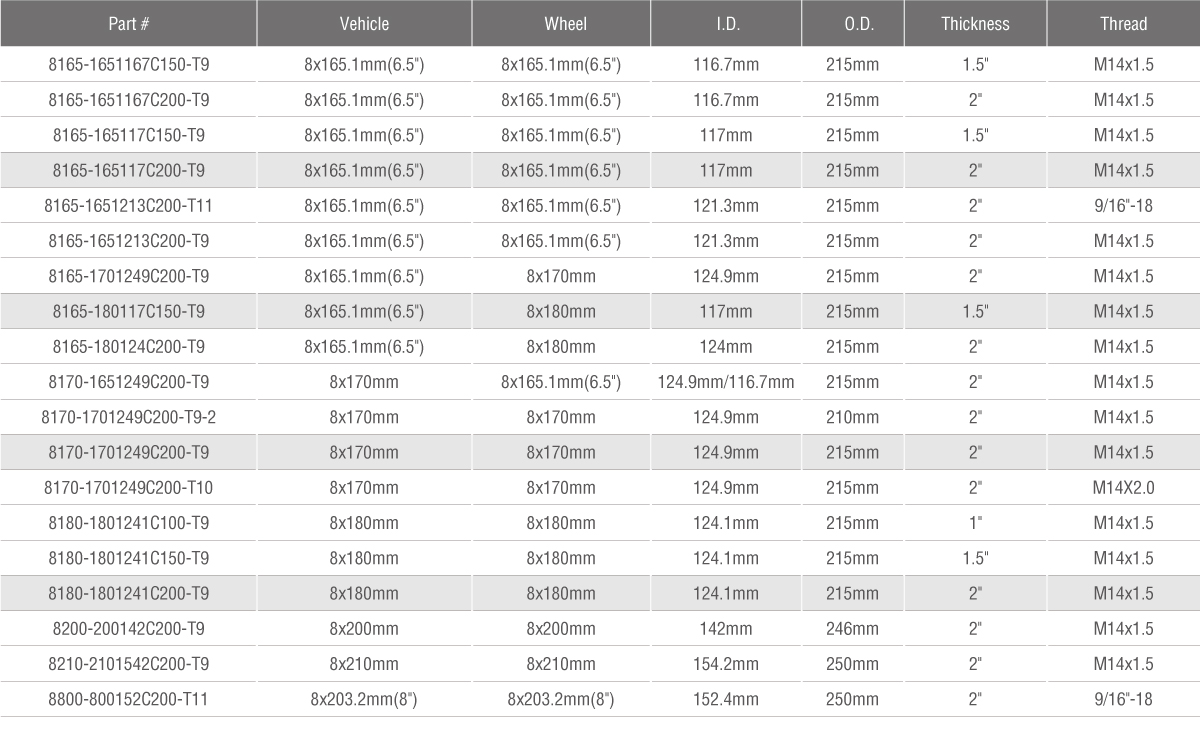Click the 8x203.2mm(8") Vehicle cell
Screen dimensions: 1200x734
point(364,700)
